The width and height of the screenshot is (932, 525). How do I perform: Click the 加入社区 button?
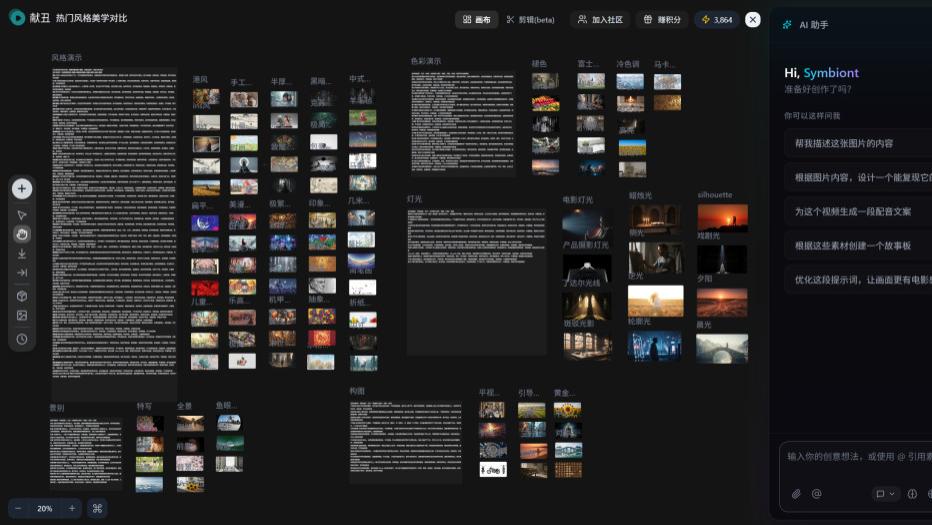coord(600,20)
